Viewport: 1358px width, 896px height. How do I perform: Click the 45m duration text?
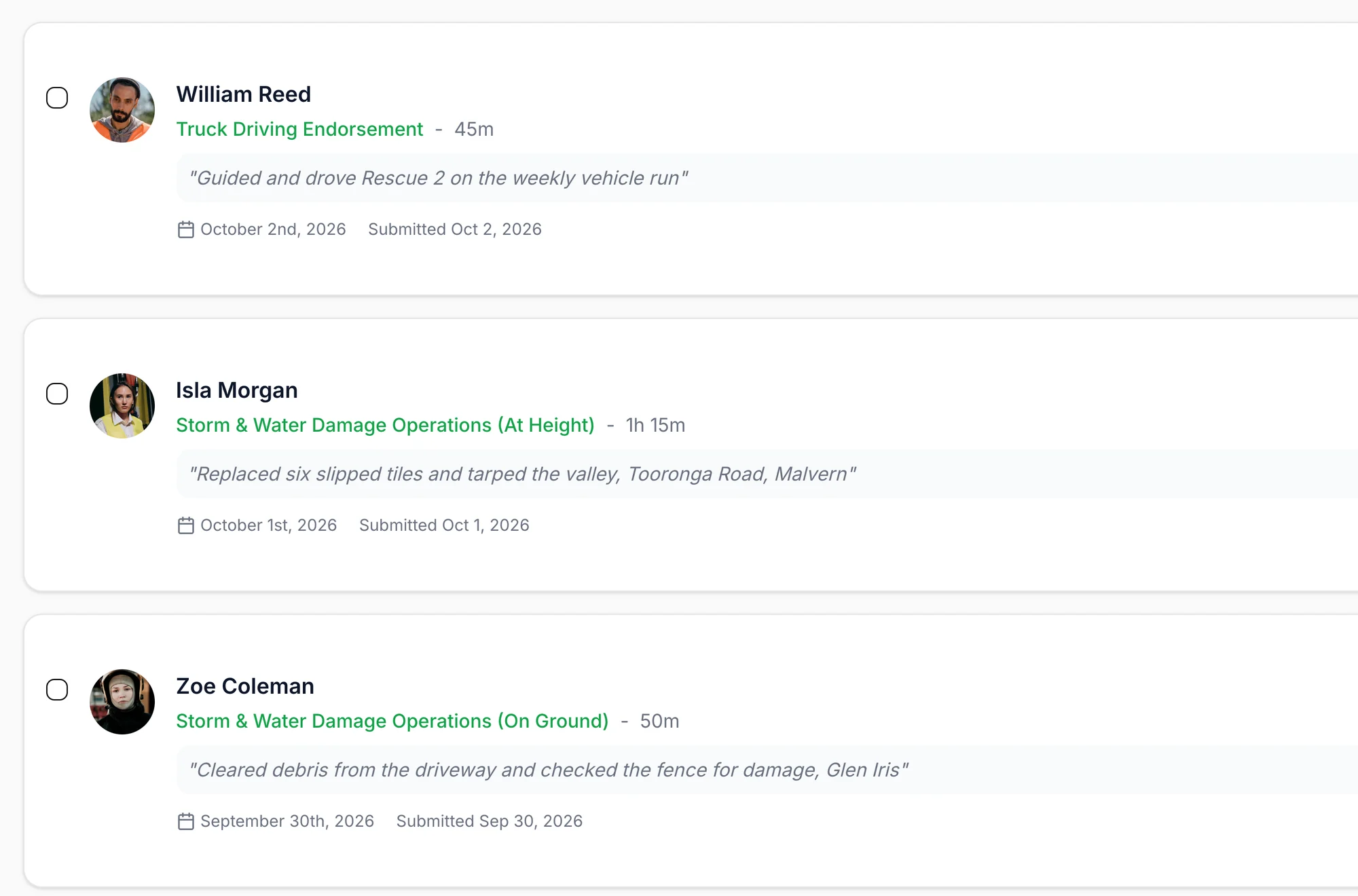[x=474, y=129]
